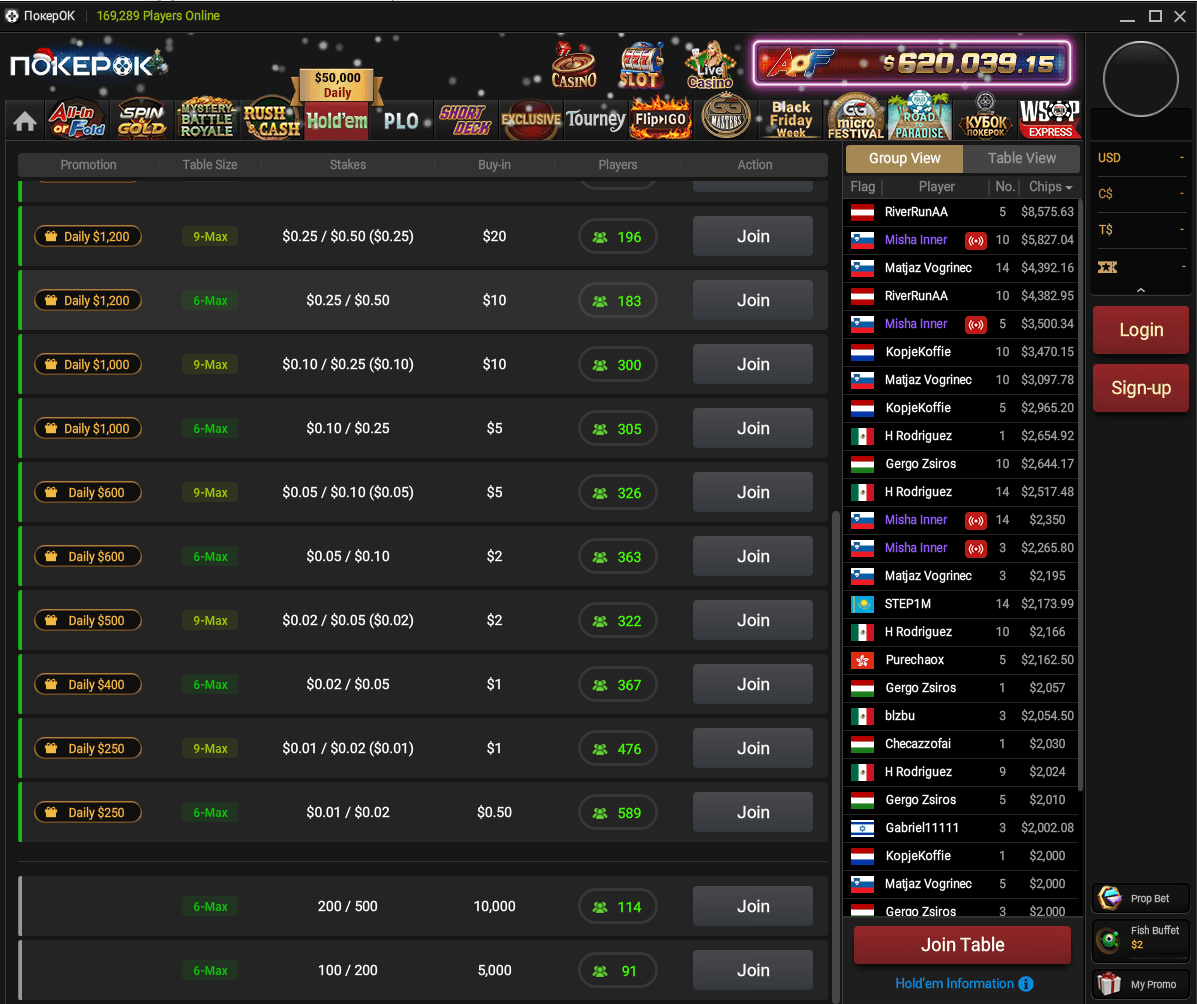Sort player list by Chips dropdown
Viewport: 1197px width, 1004px height.
click(x=1050, y=187)
